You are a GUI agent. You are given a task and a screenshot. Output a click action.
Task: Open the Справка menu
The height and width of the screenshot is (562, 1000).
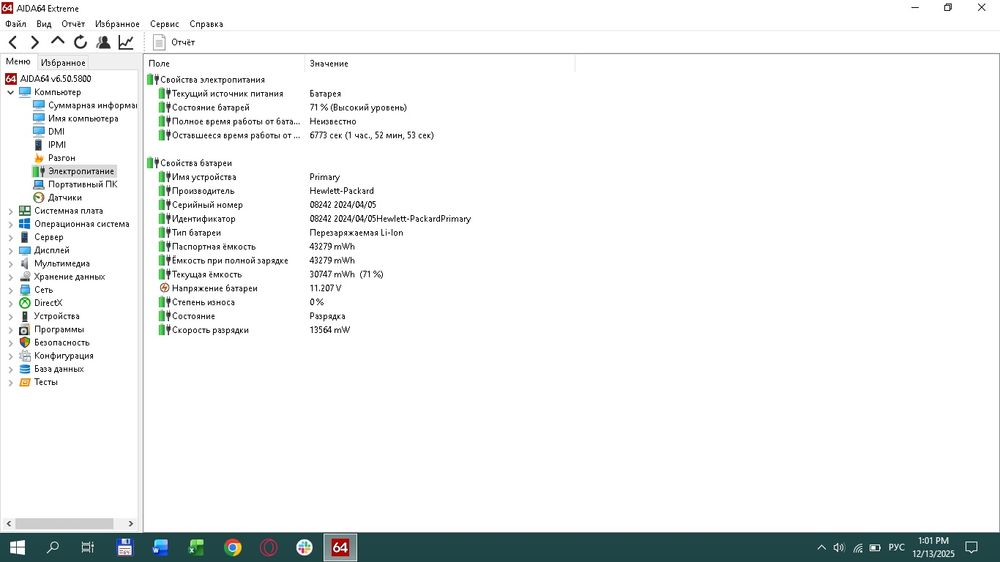pyautogui.click(x=206, y=24)
